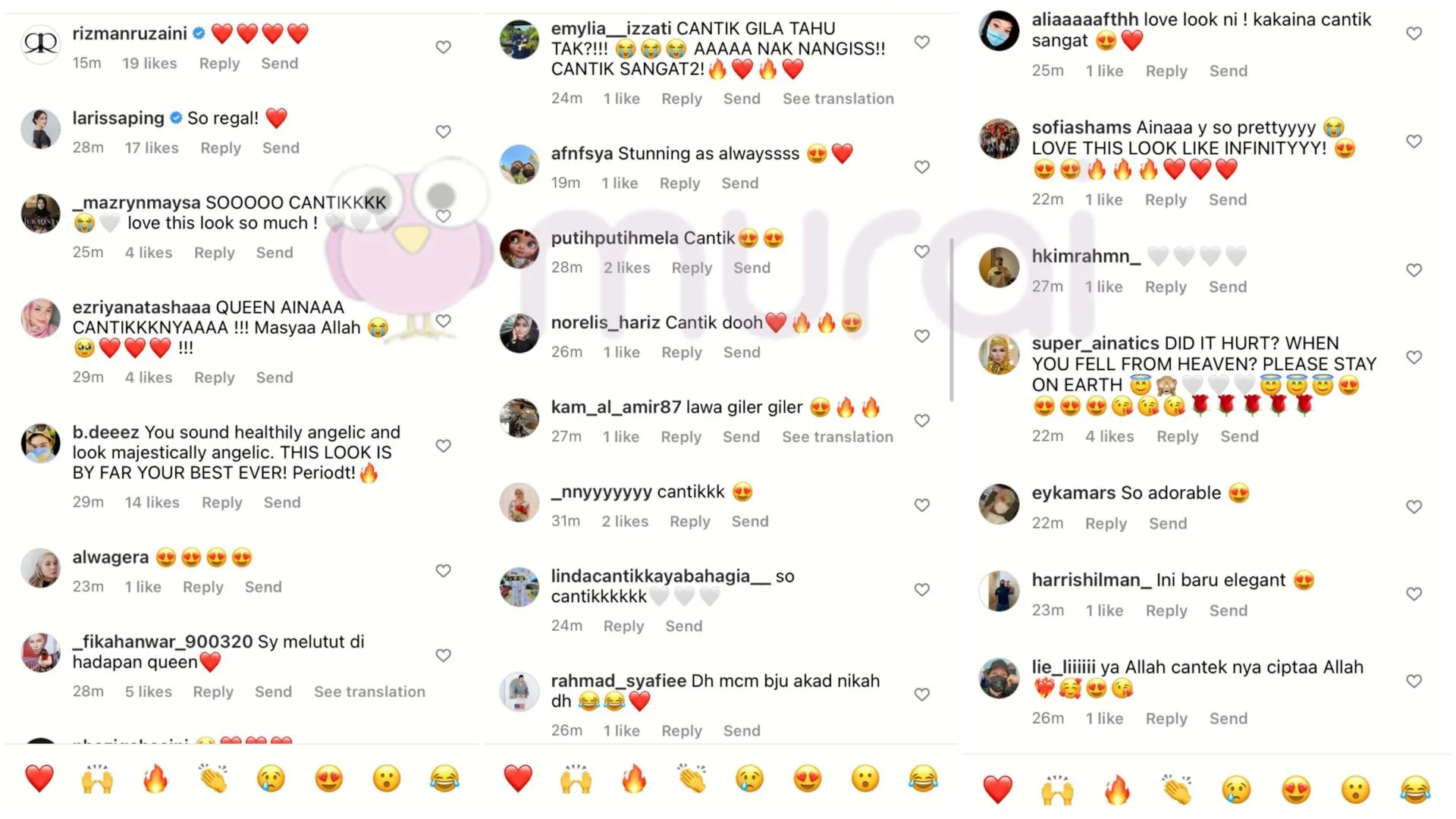
Task: Choose the crying face emoji in the right bar
Action: (x=1237, y=790)
